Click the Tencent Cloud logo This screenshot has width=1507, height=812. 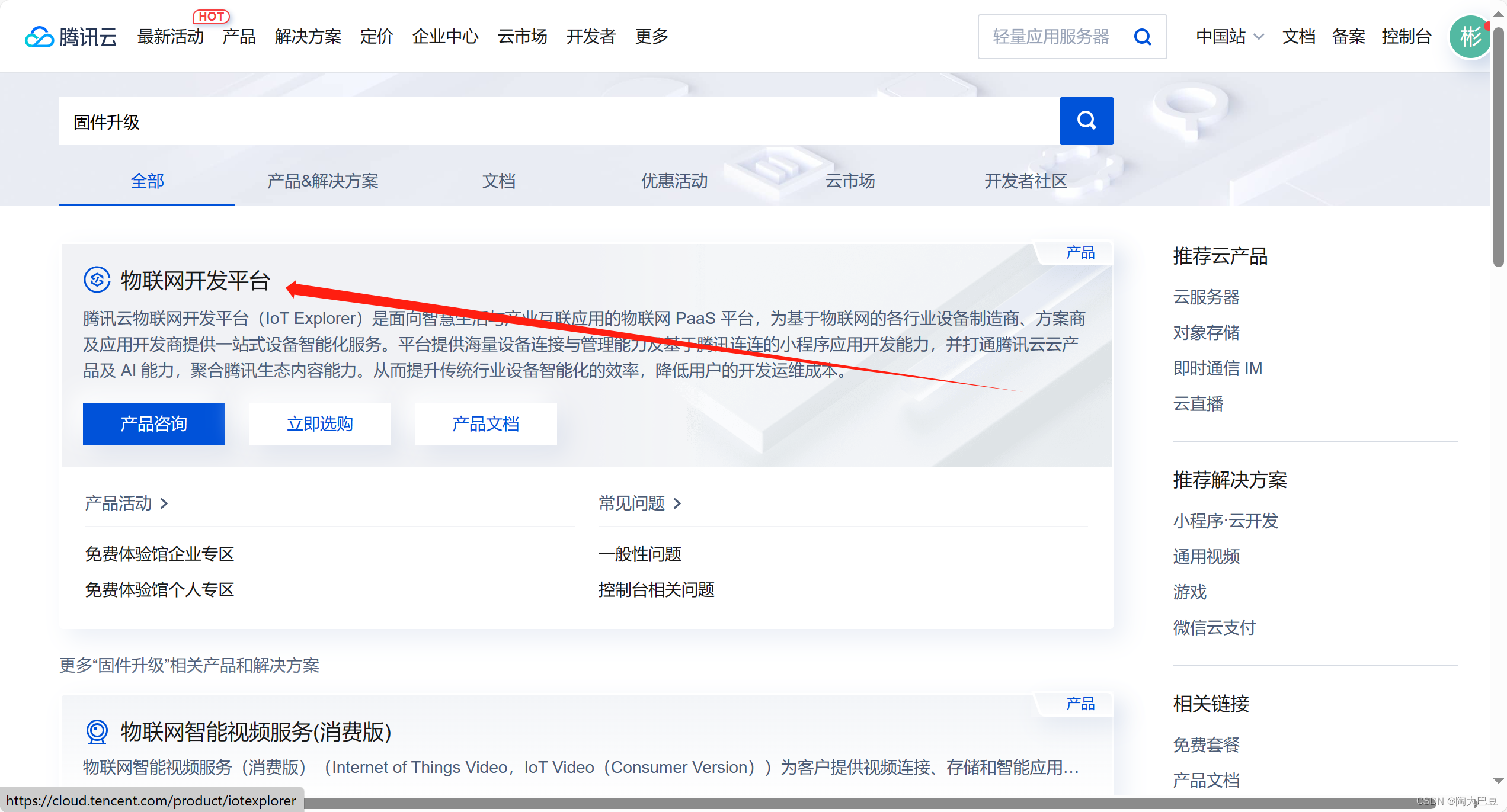pos(71,37)
